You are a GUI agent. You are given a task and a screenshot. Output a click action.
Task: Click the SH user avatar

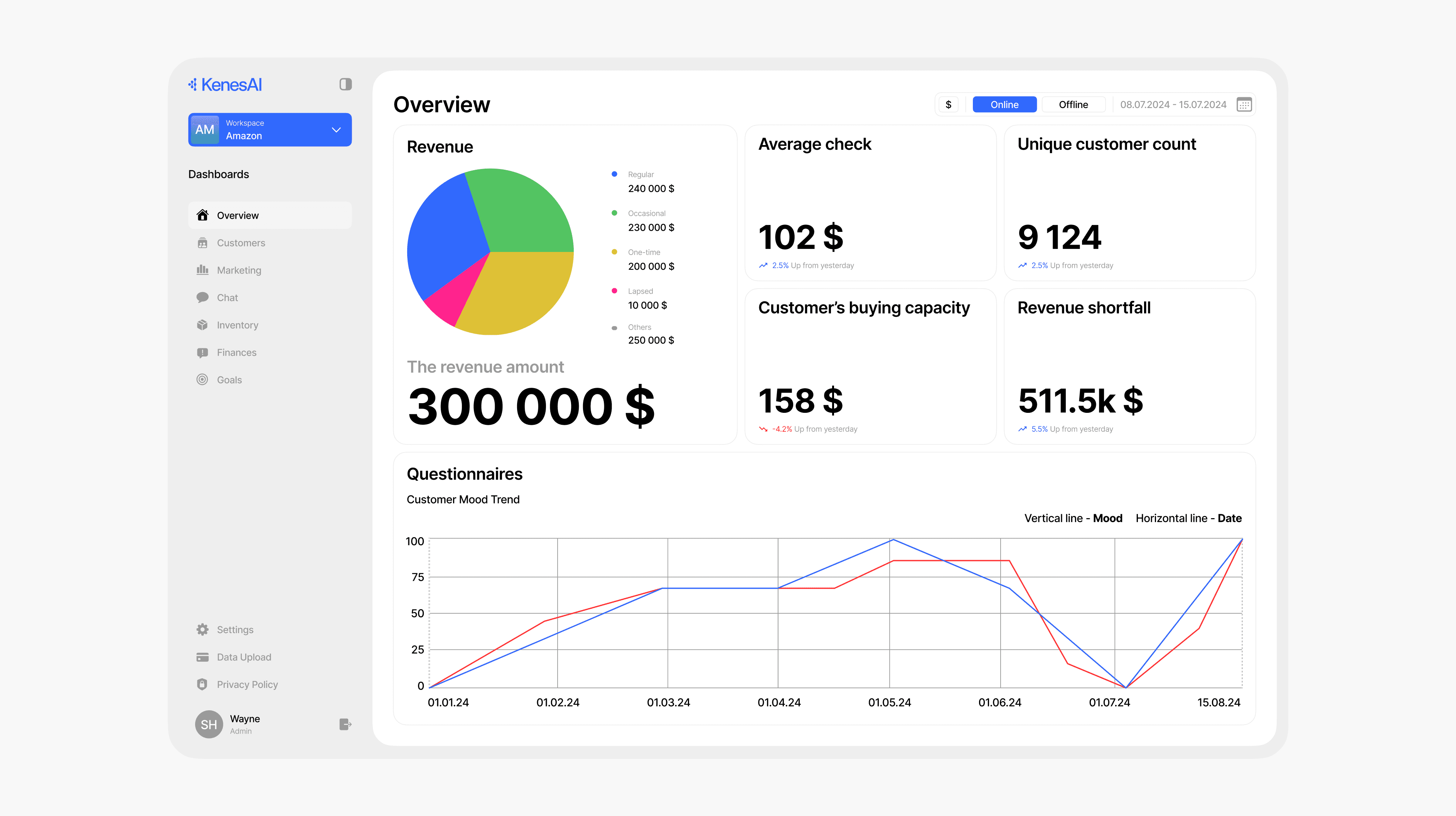(209, 725)
